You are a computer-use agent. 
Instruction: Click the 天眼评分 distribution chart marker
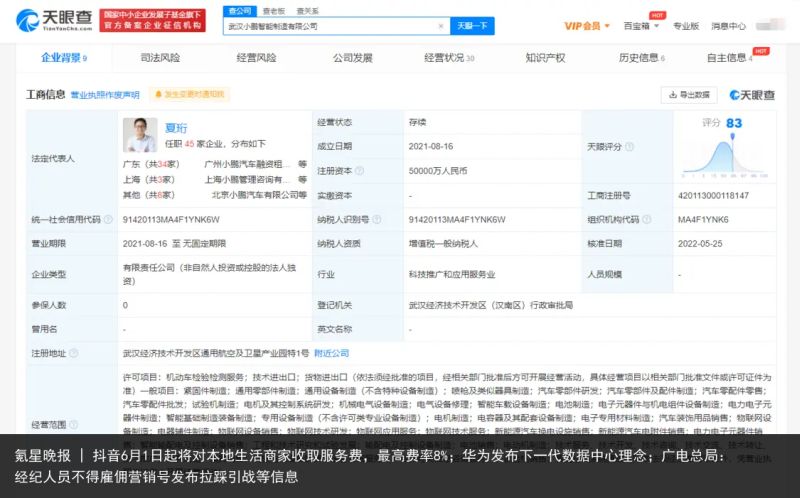[733, 137]
